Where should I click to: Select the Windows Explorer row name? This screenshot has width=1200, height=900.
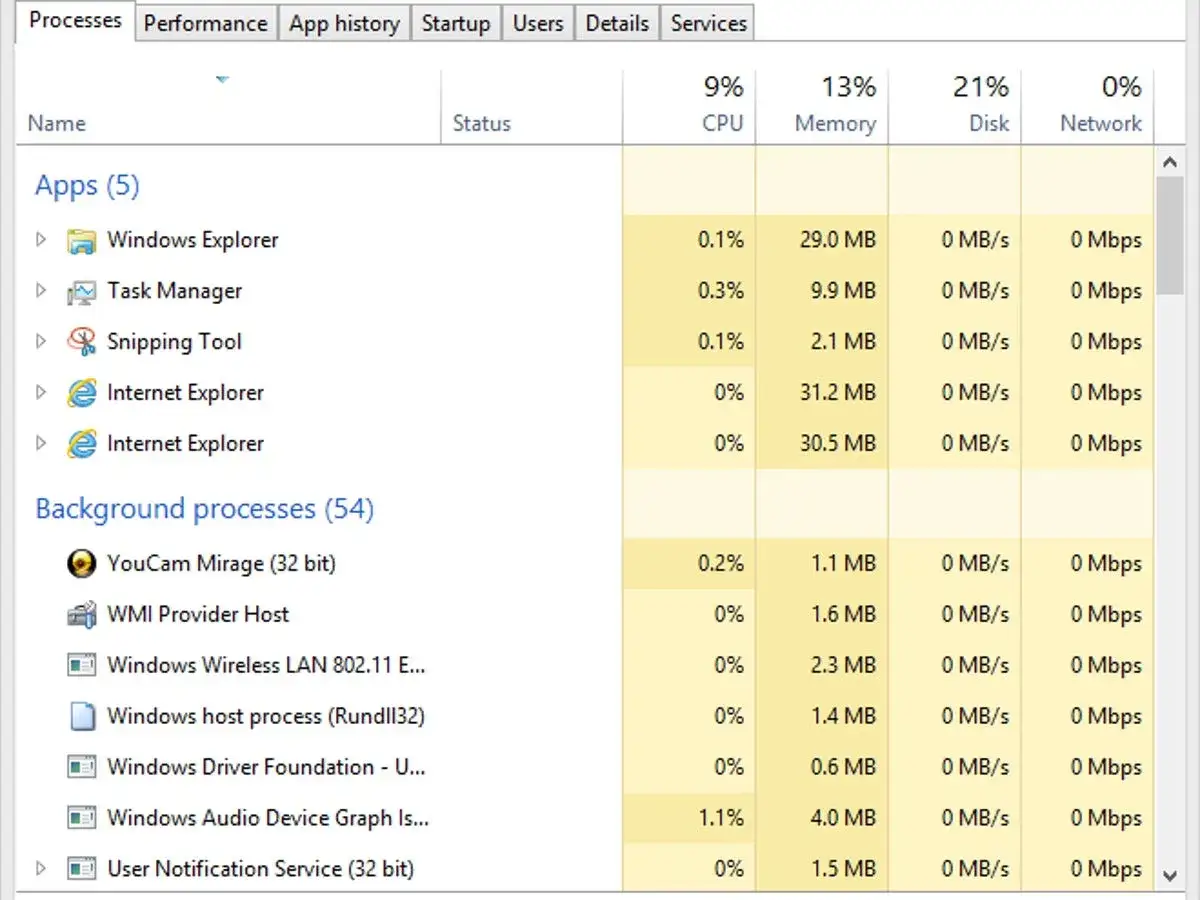pos(193,240)
